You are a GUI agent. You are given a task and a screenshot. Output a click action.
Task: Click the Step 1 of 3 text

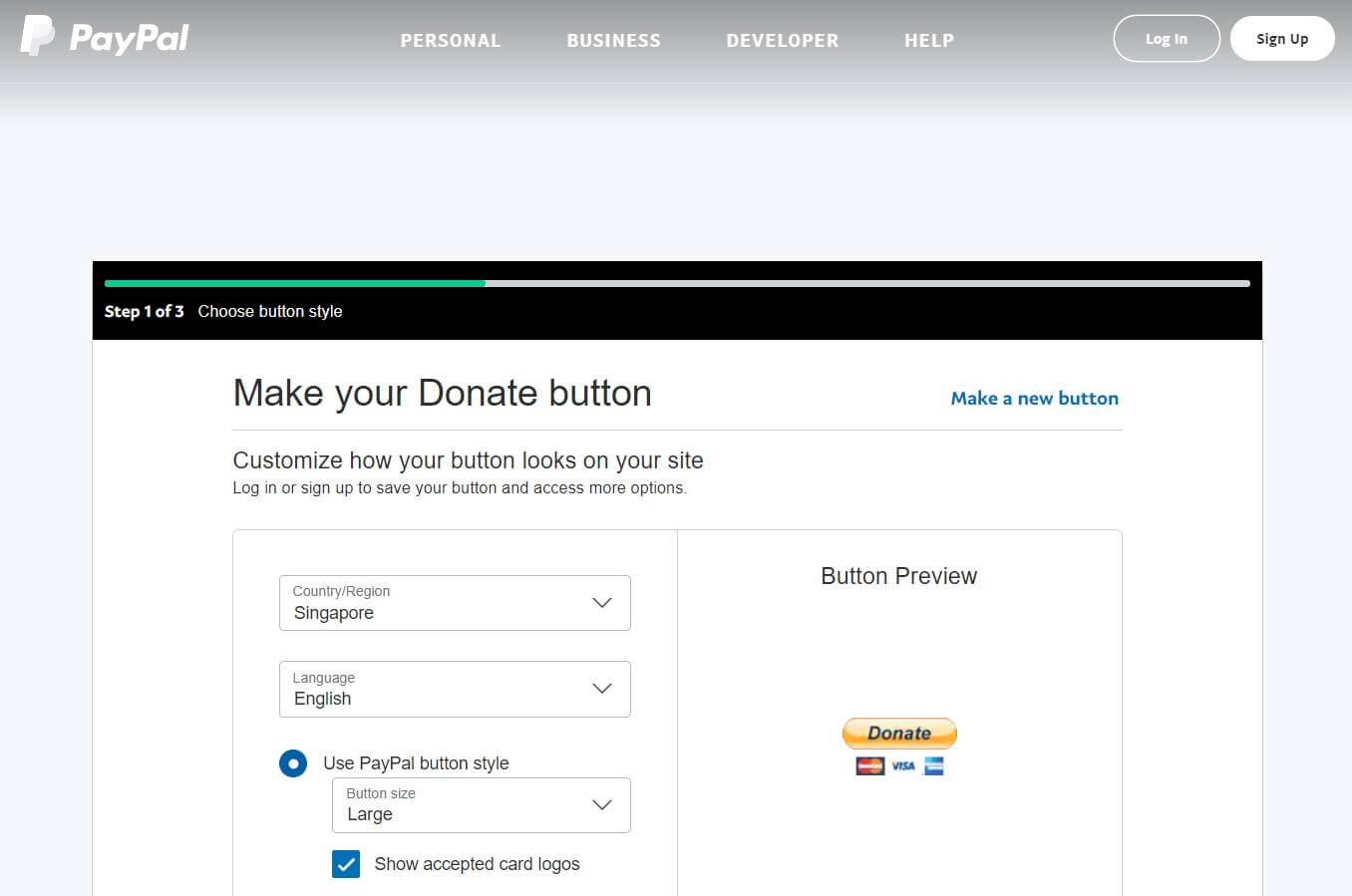click(145, 312)
